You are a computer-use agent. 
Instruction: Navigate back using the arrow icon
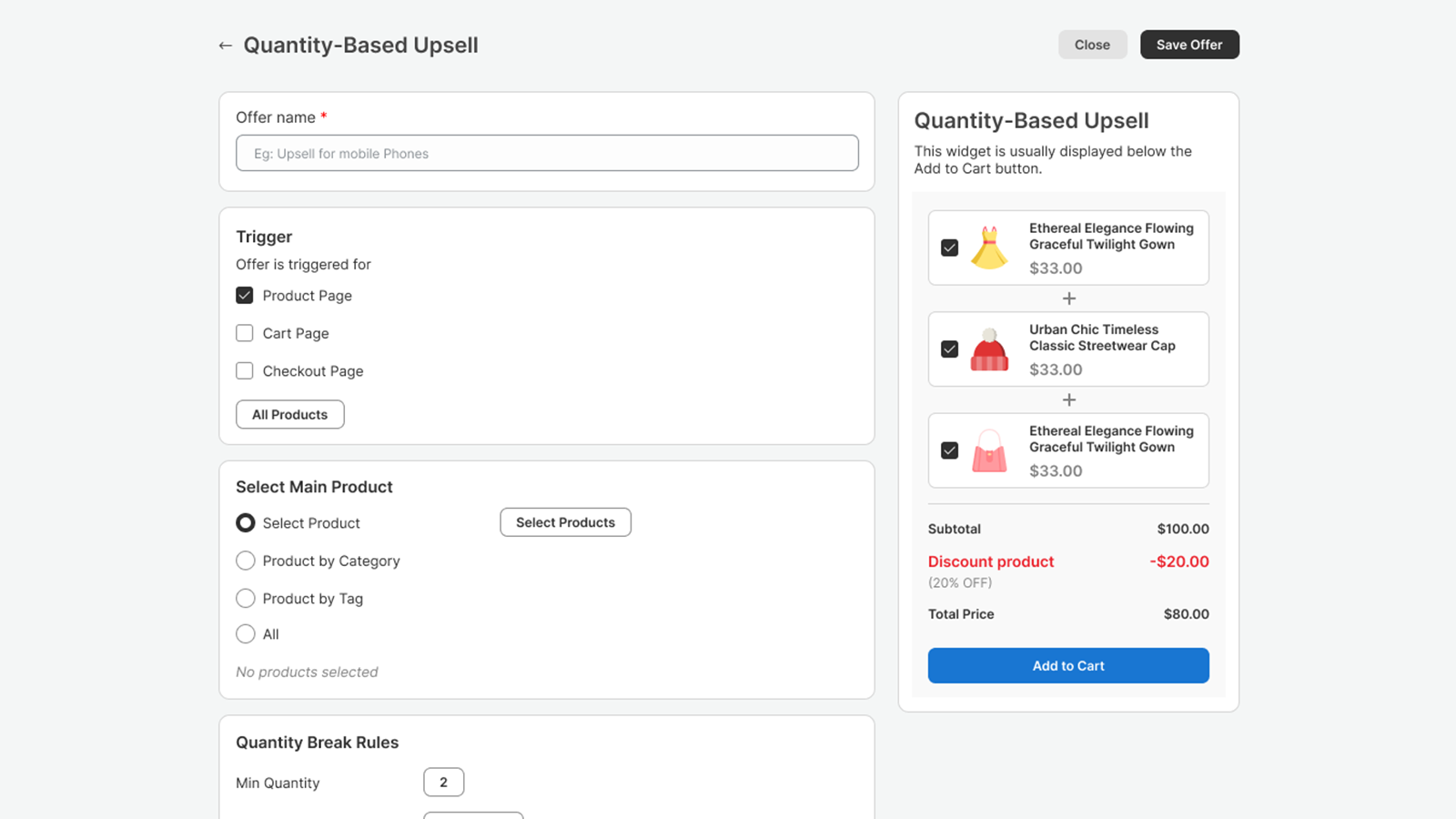(226, 45)
